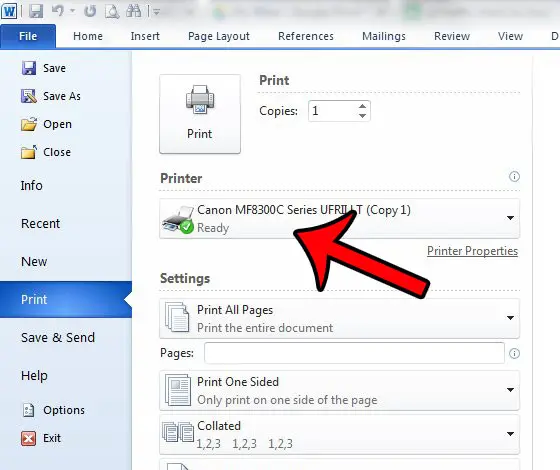Click the Printer section info icon

coord(514,176)
